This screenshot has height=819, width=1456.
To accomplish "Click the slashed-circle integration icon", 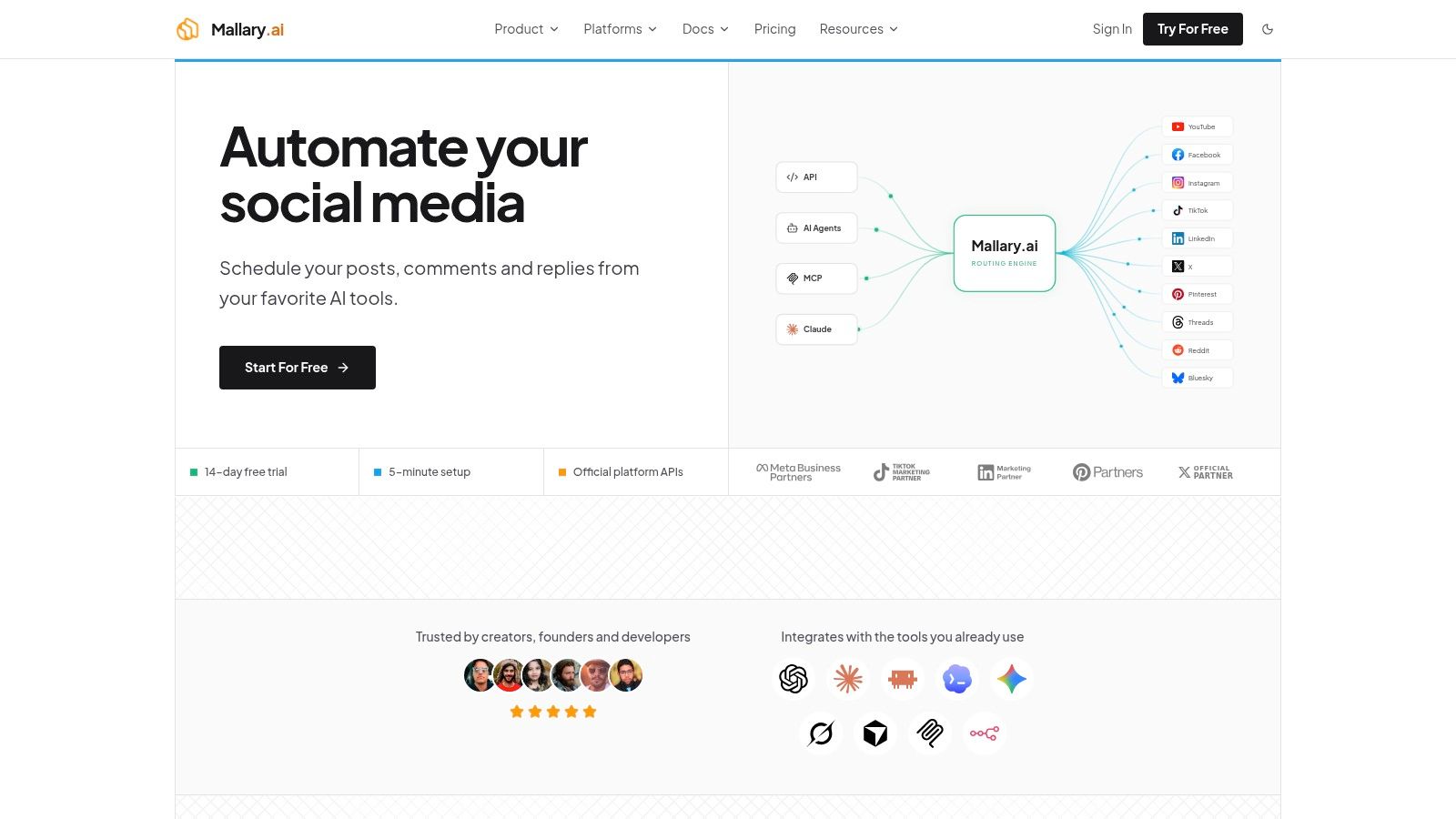I will tap(821, 733).
